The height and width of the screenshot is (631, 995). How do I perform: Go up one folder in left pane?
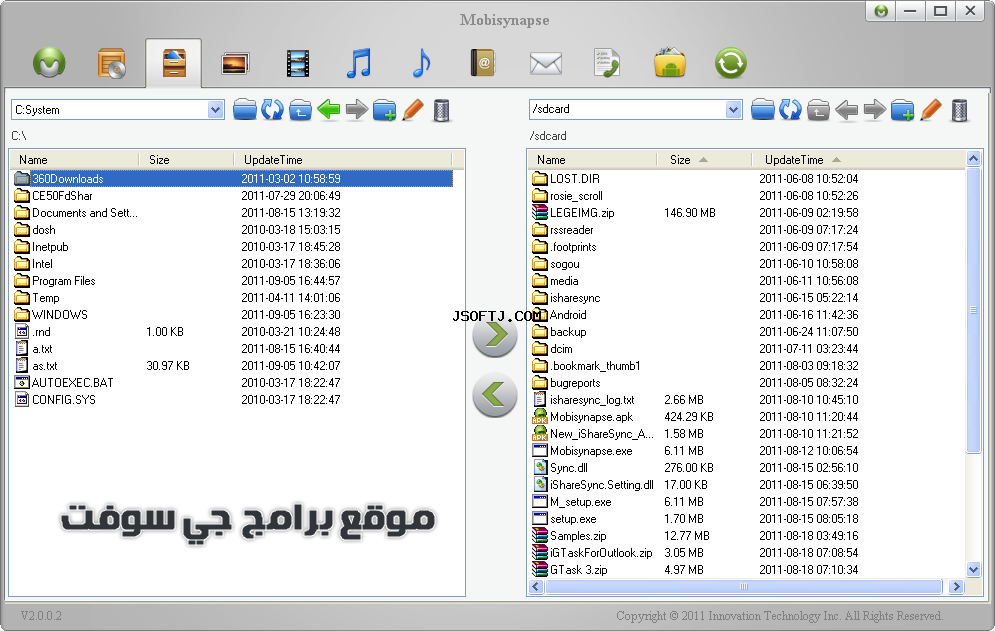pyautogui.click(x=300, y=110)
